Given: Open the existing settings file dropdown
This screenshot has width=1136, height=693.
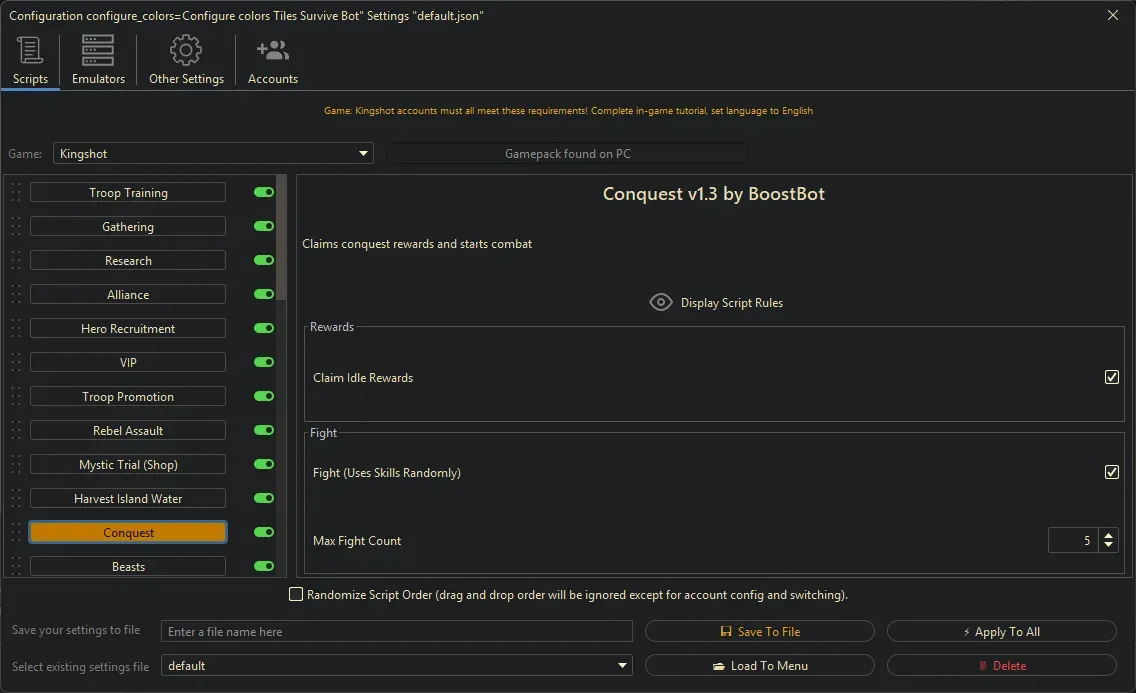Looking at the screenshot, I should point(622,666).
